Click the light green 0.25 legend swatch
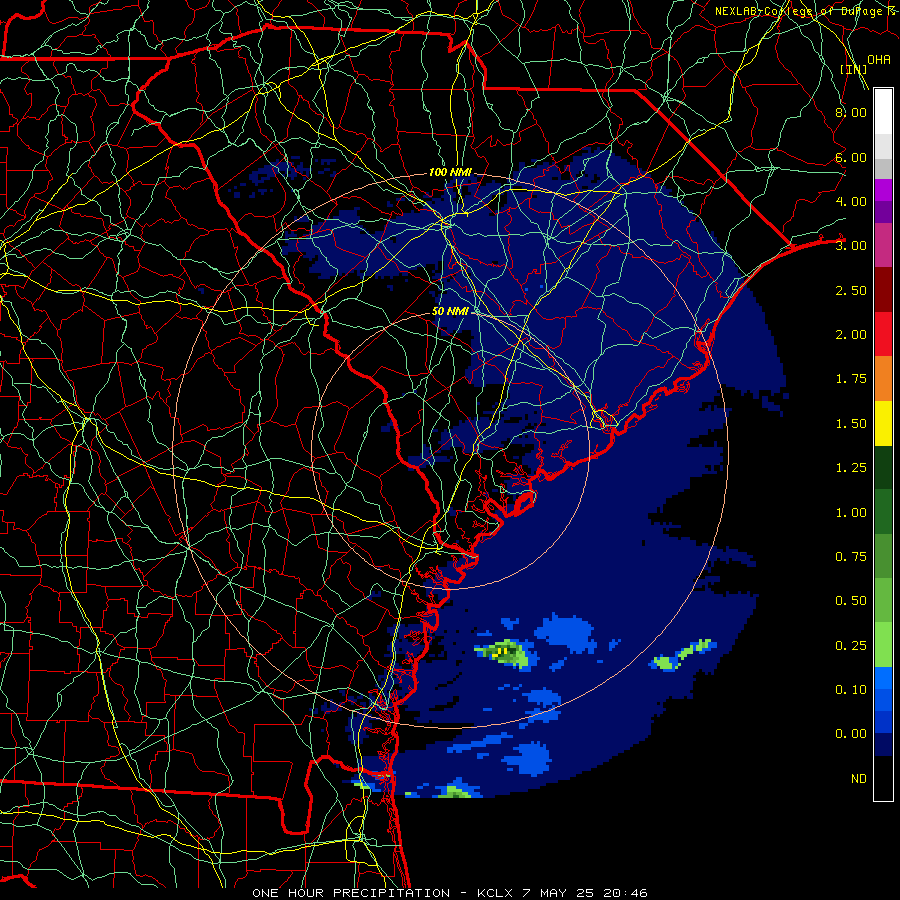 coord(883,645)
